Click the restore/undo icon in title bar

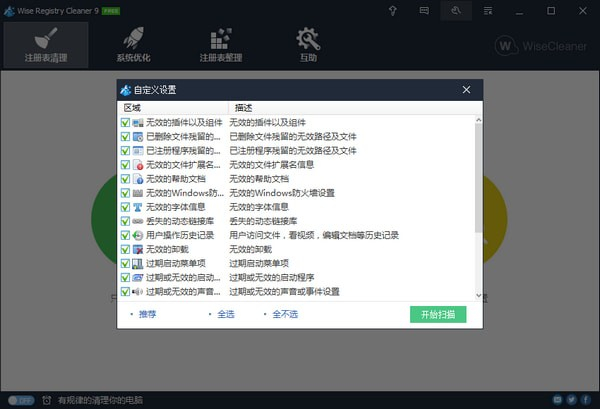click(454, 11)
